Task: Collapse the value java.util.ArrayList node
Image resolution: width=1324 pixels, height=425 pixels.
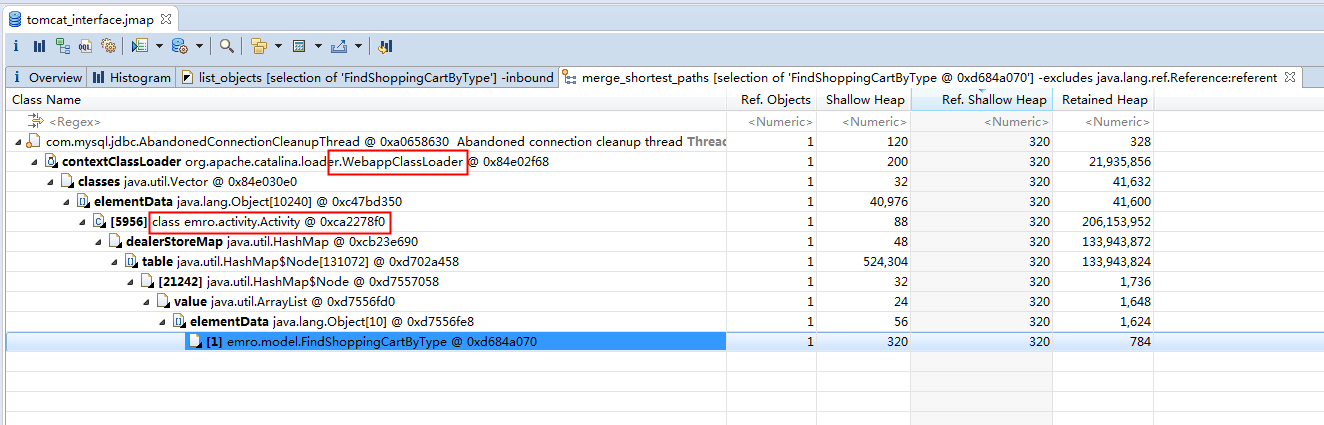Action: (x=148, y=302)
